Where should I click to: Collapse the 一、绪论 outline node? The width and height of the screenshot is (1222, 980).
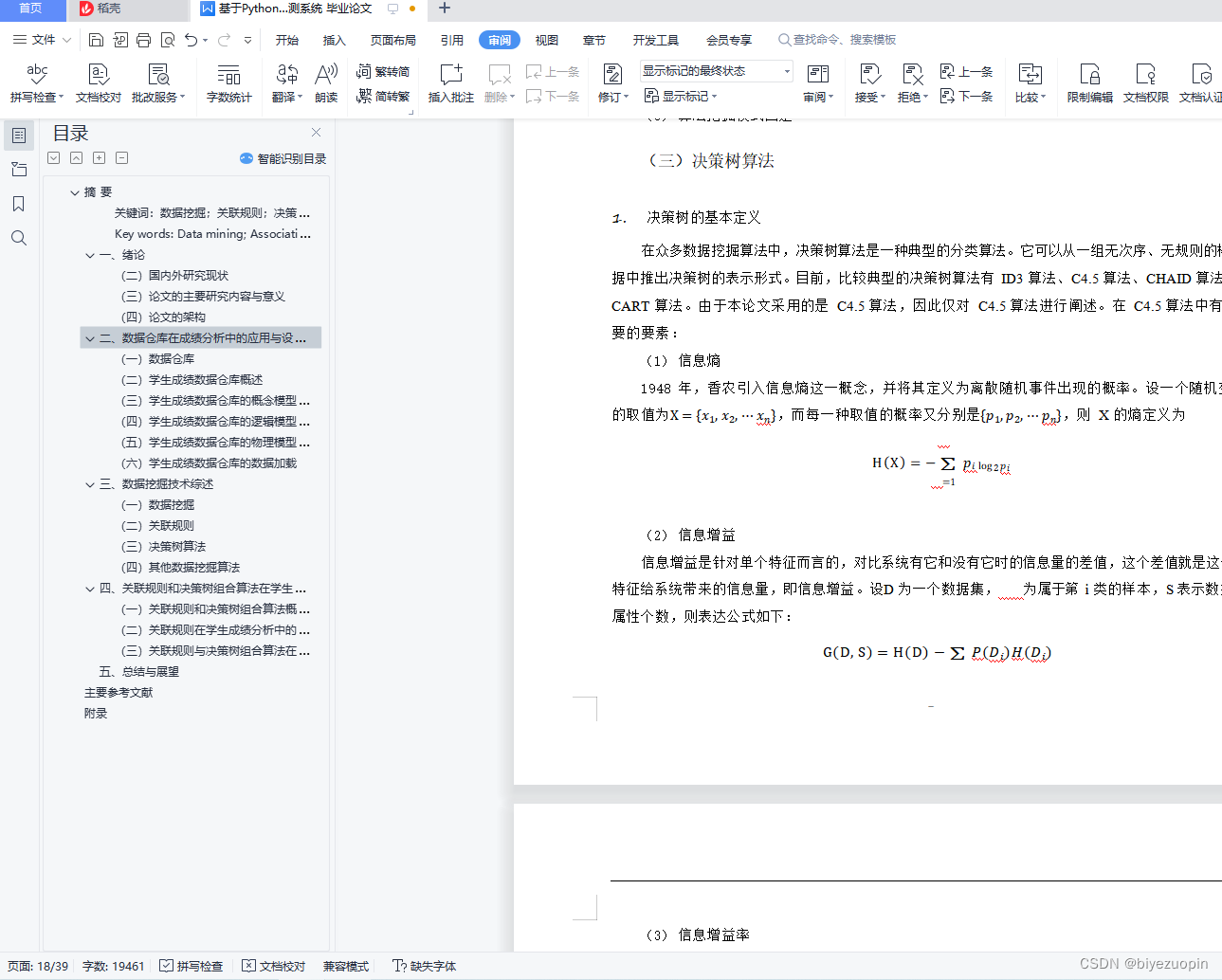click(90, 255)
